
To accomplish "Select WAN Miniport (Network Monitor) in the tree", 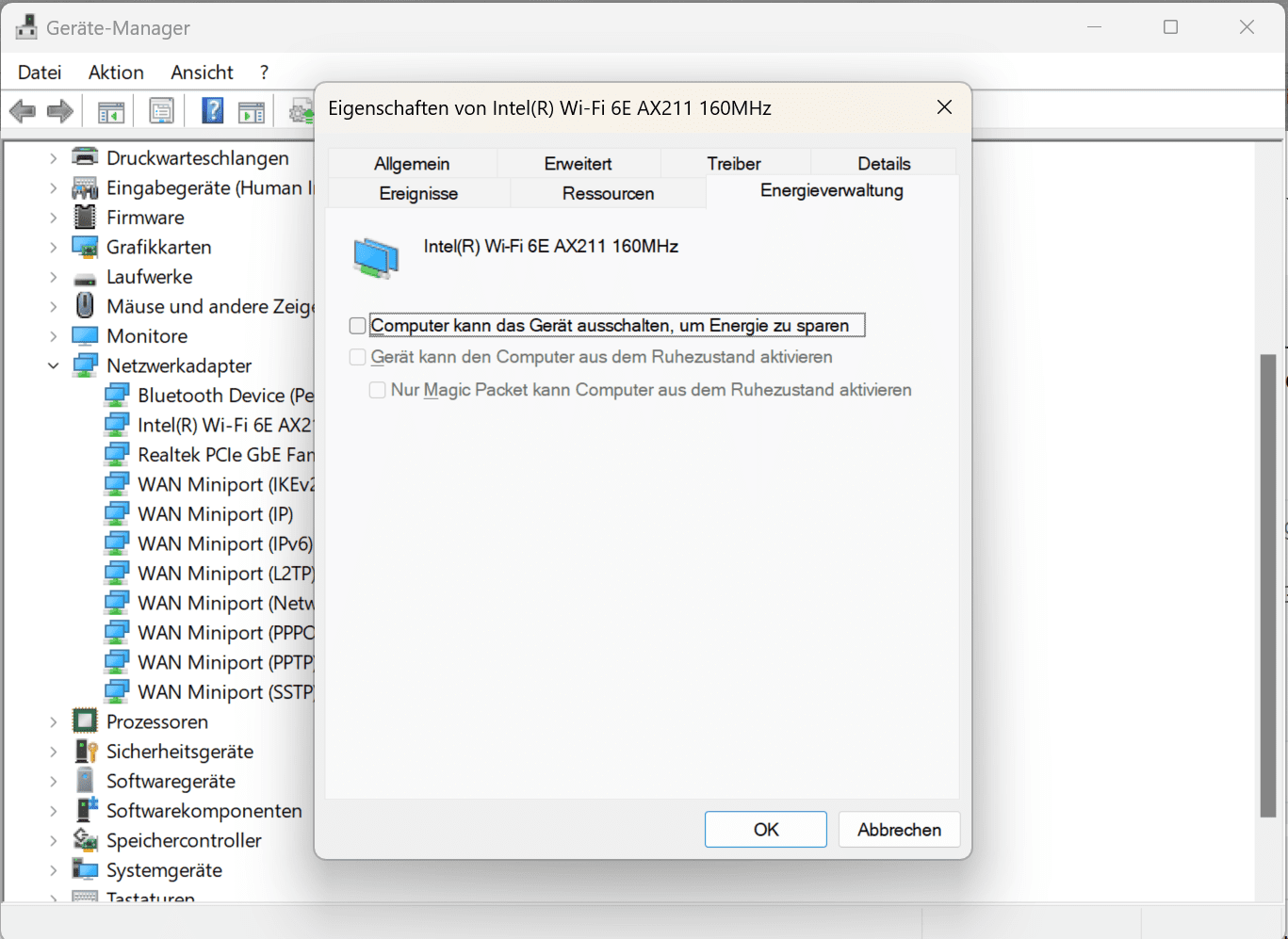I will coord(224,603).
